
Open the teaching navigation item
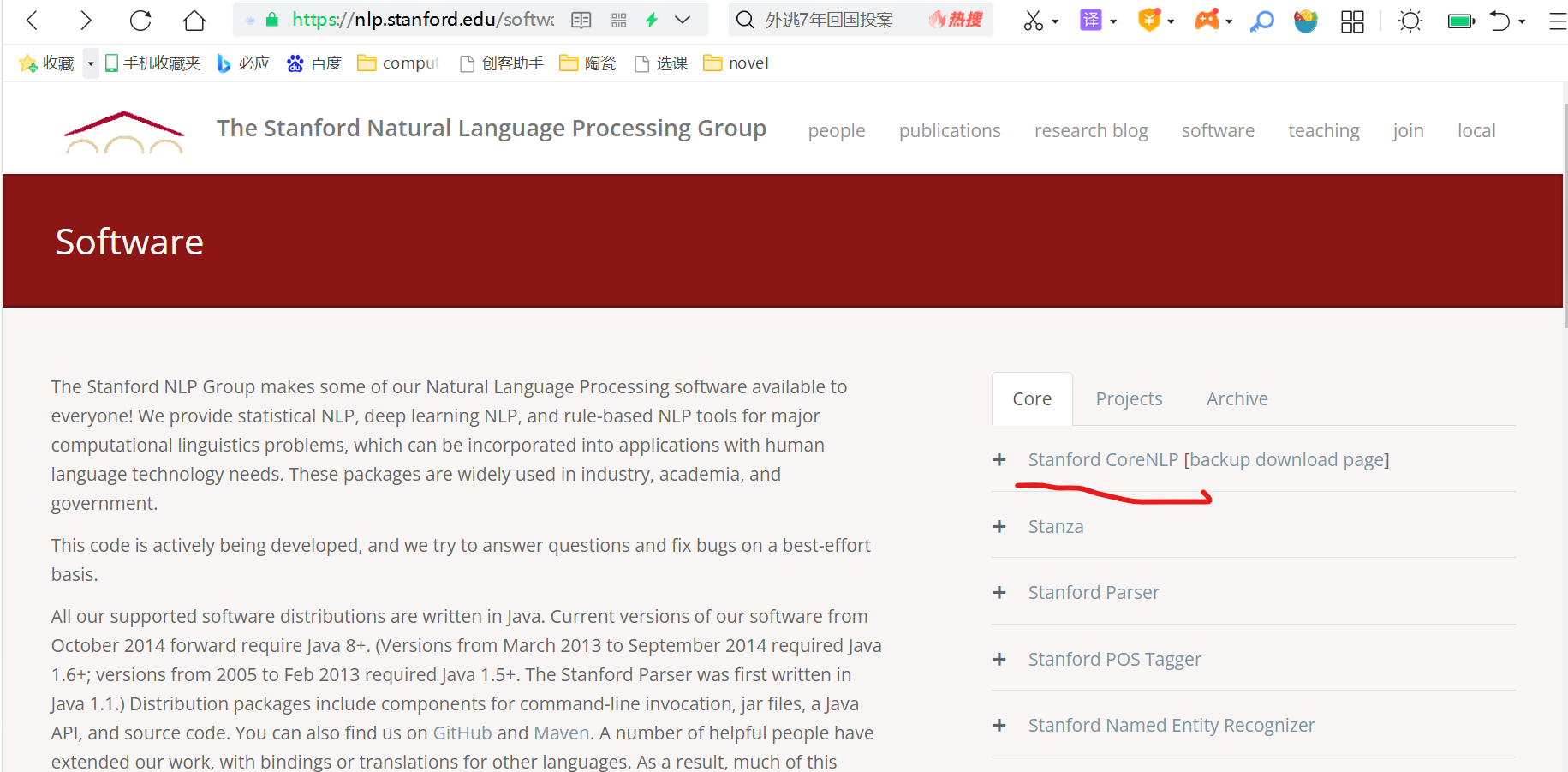pyautogui.click(x=1324, y=130)
